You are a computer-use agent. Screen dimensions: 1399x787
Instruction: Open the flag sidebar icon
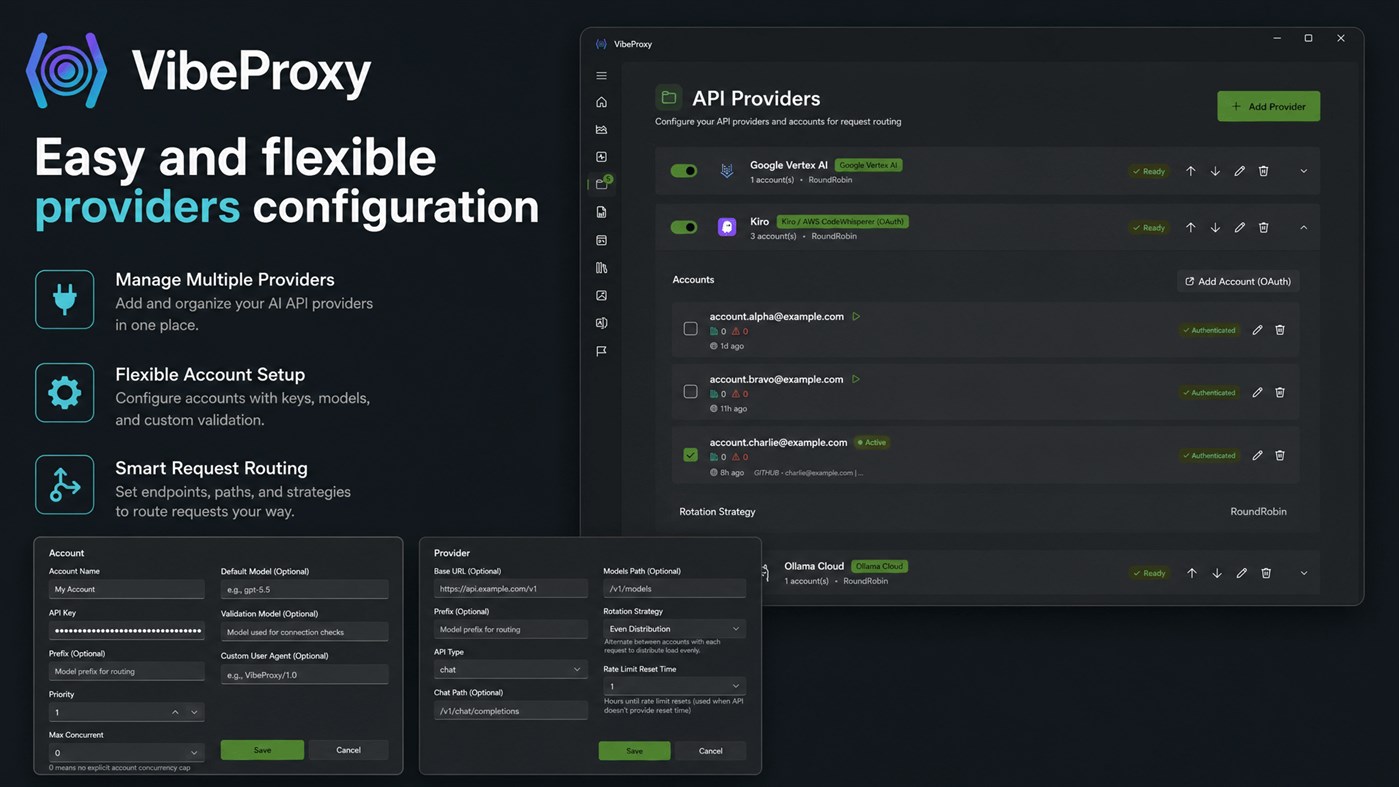pos(601,351)
